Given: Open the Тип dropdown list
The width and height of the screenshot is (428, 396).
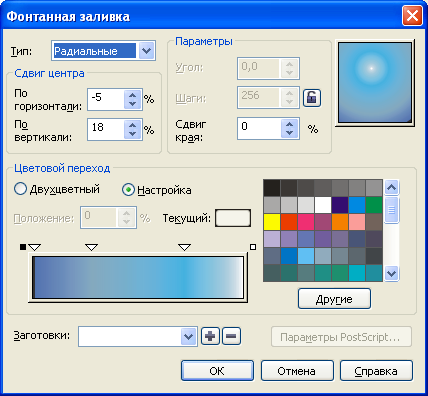Looking at the screenshot, I should (146, 51).
